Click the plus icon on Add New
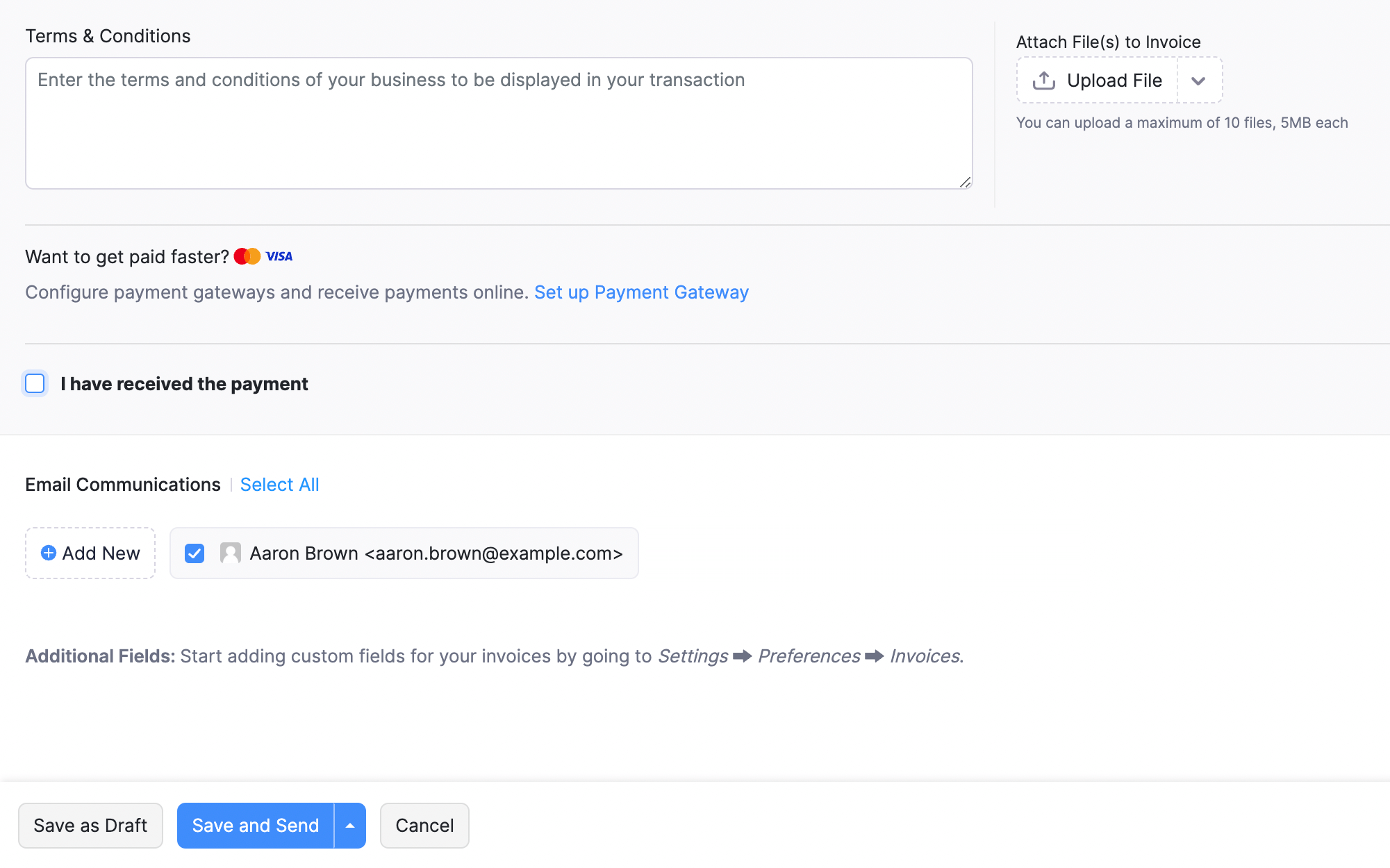This screenshot has width=1390, height=868. coord(47,553)
